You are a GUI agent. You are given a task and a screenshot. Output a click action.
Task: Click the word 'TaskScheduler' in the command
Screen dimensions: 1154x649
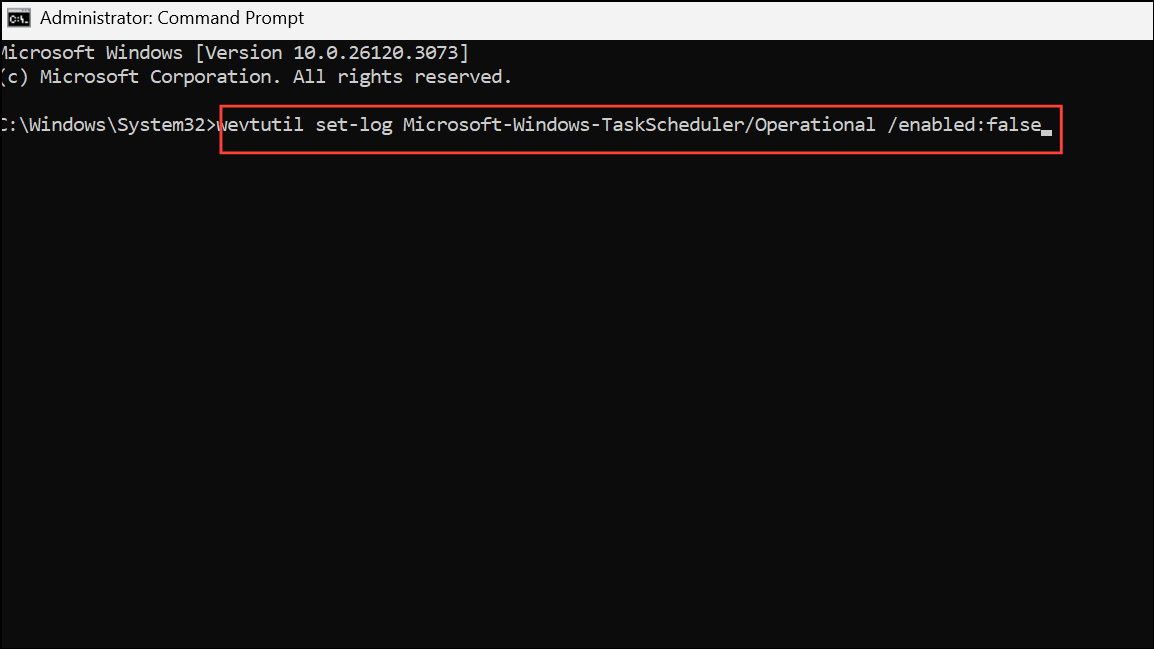pyautogui.click(x=673, y=125)
